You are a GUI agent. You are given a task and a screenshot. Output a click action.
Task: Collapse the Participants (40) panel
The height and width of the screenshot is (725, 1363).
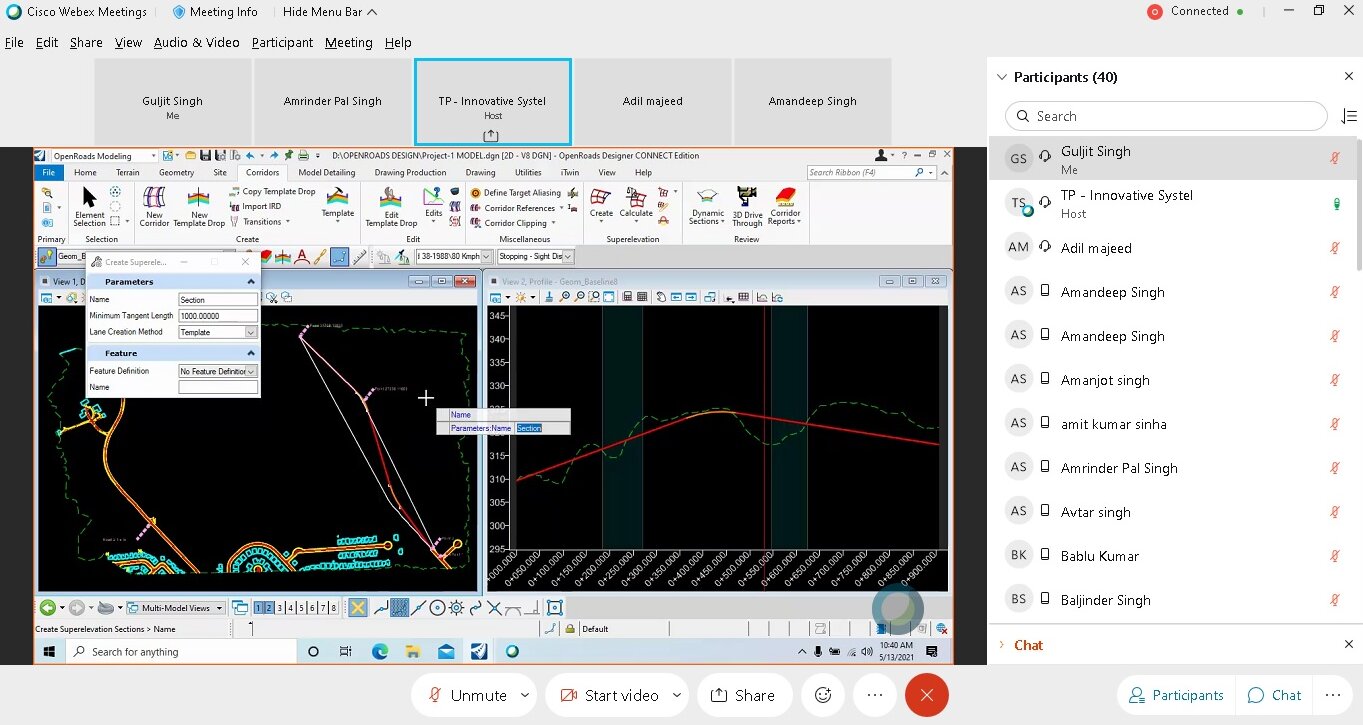click(1002, 77)
